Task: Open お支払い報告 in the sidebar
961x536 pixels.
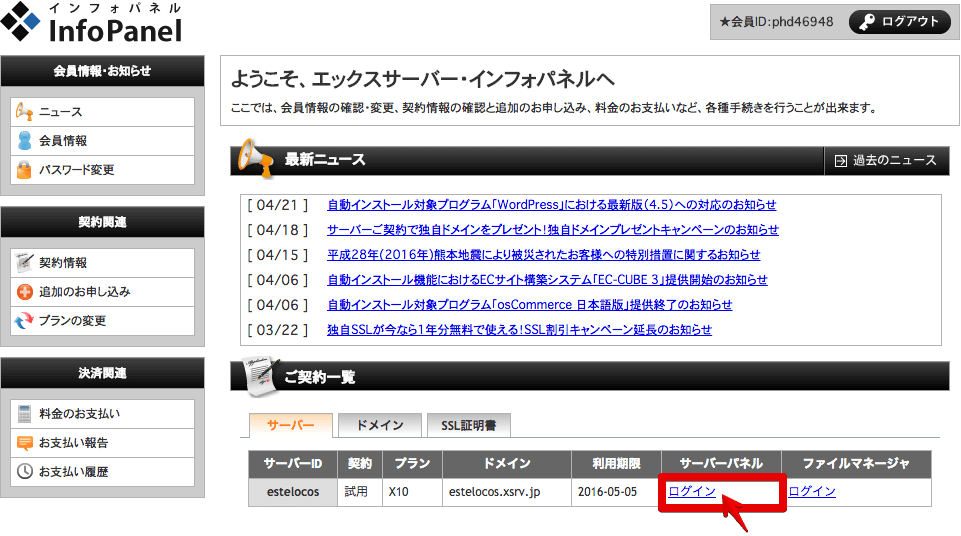Action: click(x=102, y=442)
